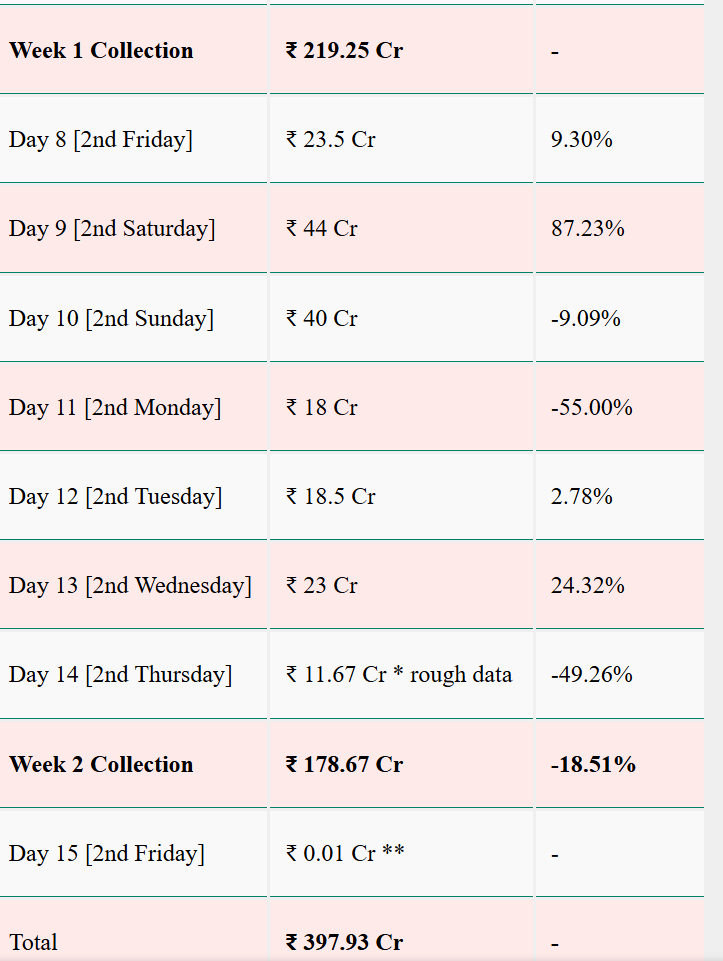This screenshot has width=723, height=961.
Task: Click the Week 2 Collection row label
Action: (x=101, y=765)
